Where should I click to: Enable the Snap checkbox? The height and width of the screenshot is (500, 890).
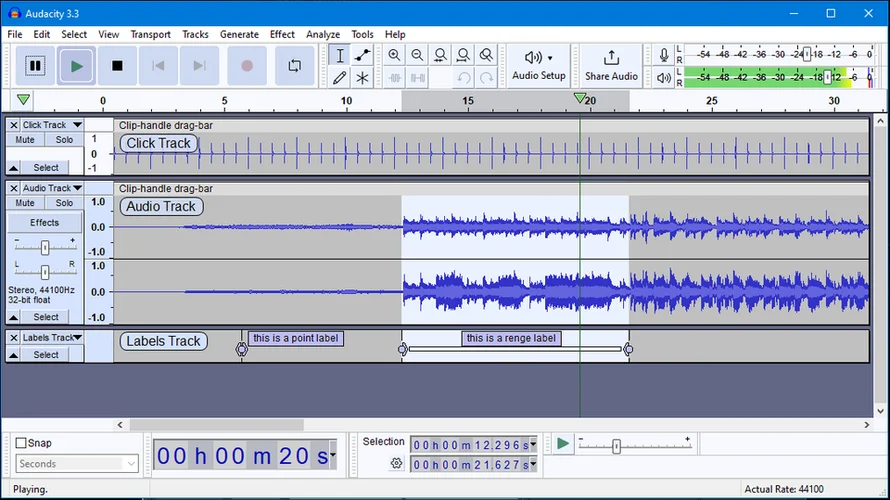pyautogui.click(x=21, y=443)
